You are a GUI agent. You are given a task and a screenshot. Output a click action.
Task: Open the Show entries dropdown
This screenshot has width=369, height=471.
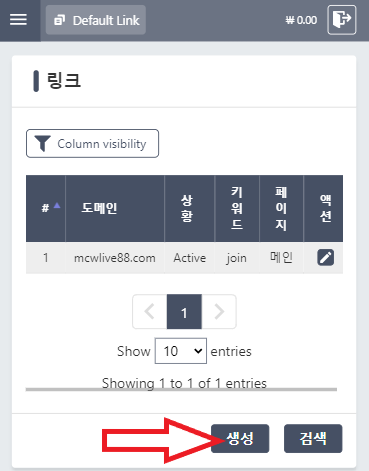click(x=181, y=351)
